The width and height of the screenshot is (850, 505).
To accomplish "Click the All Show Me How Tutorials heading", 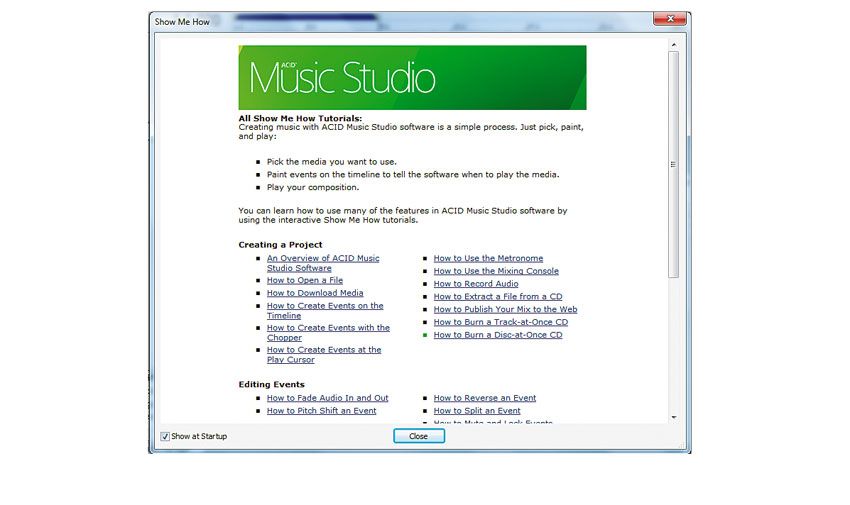I will [x=300, y=118].
